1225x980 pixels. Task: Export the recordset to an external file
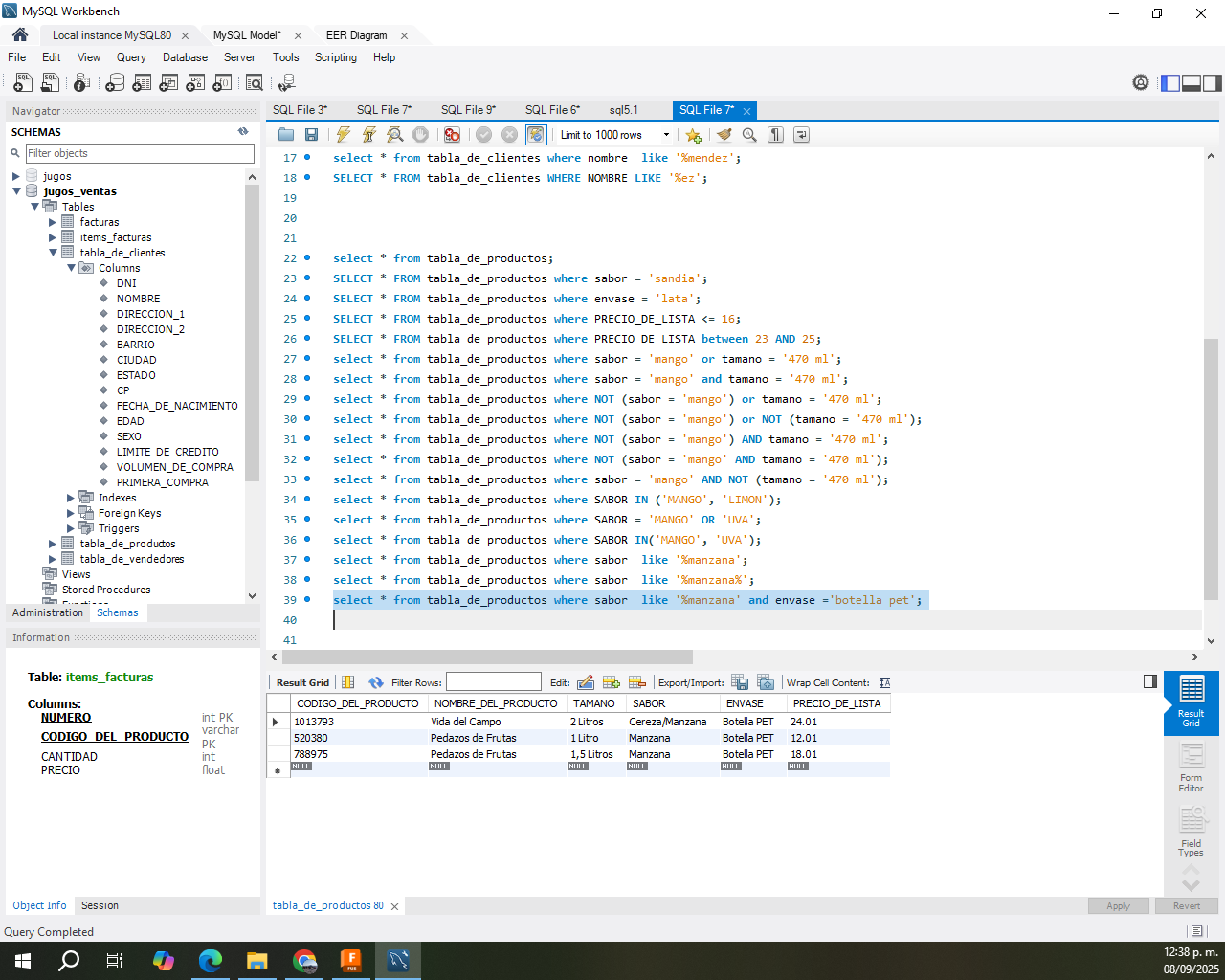740,682
